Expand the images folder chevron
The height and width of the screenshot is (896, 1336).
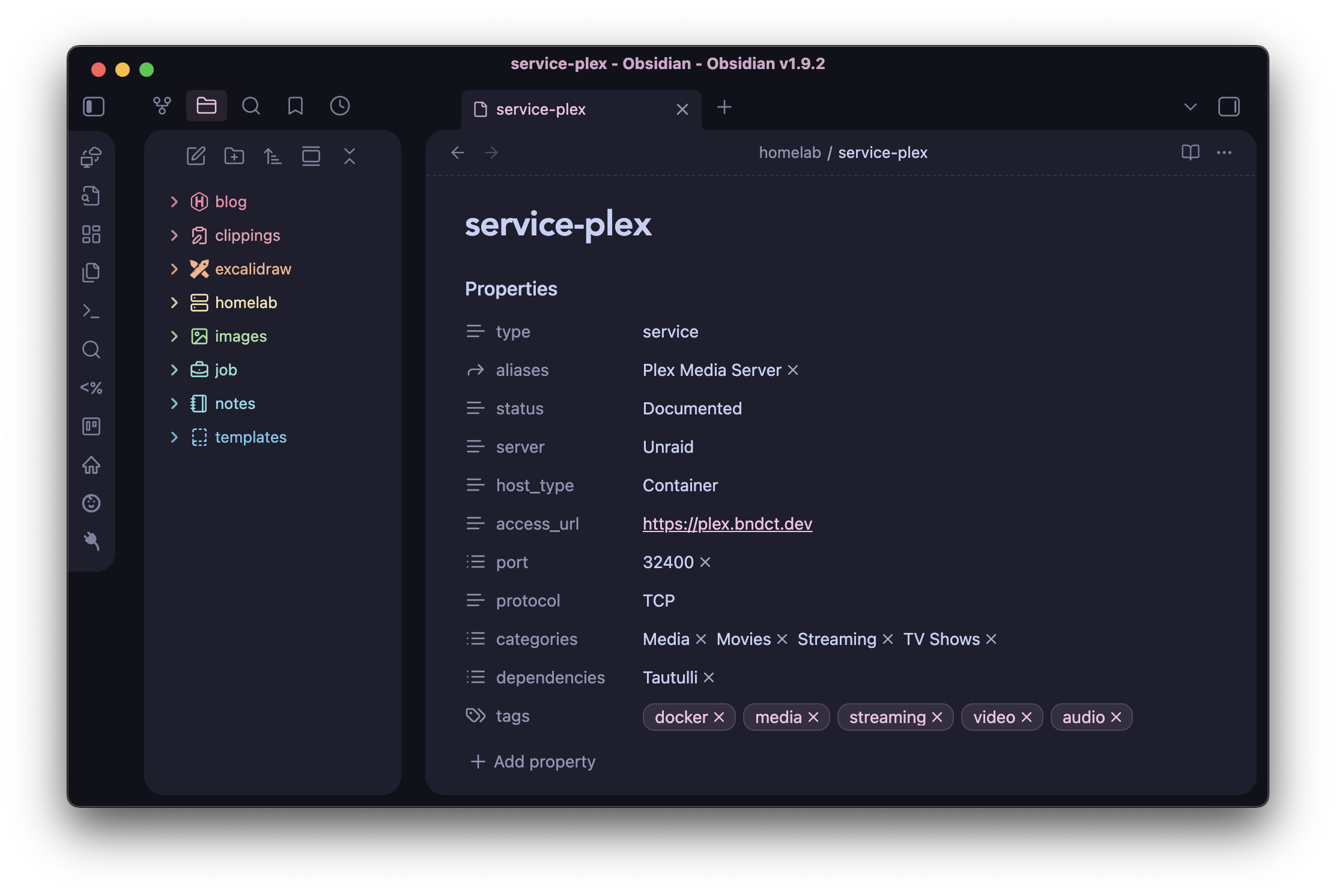pyautogui.click(x=174, y=336)
